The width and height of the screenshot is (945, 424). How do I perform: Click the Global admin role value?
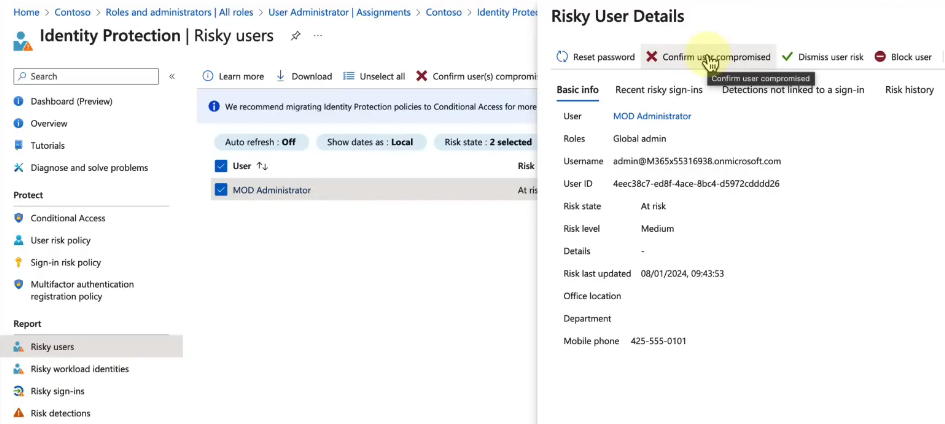point(639,139)
